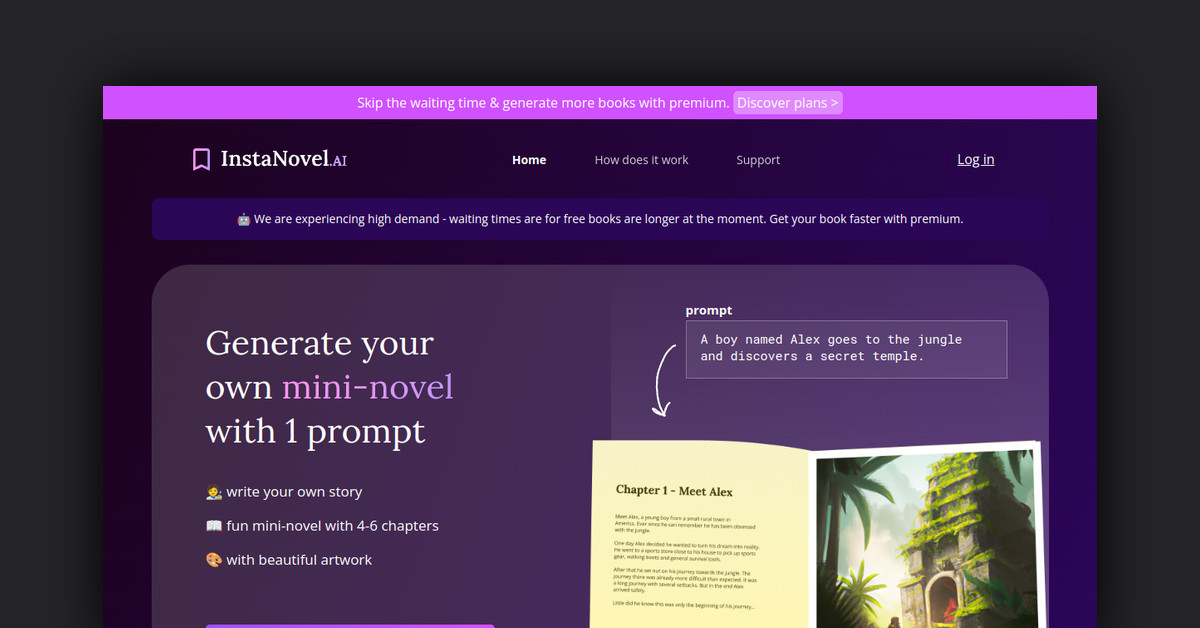
Task: Click the jungle temple artwork image
Action: click(925, 540)
